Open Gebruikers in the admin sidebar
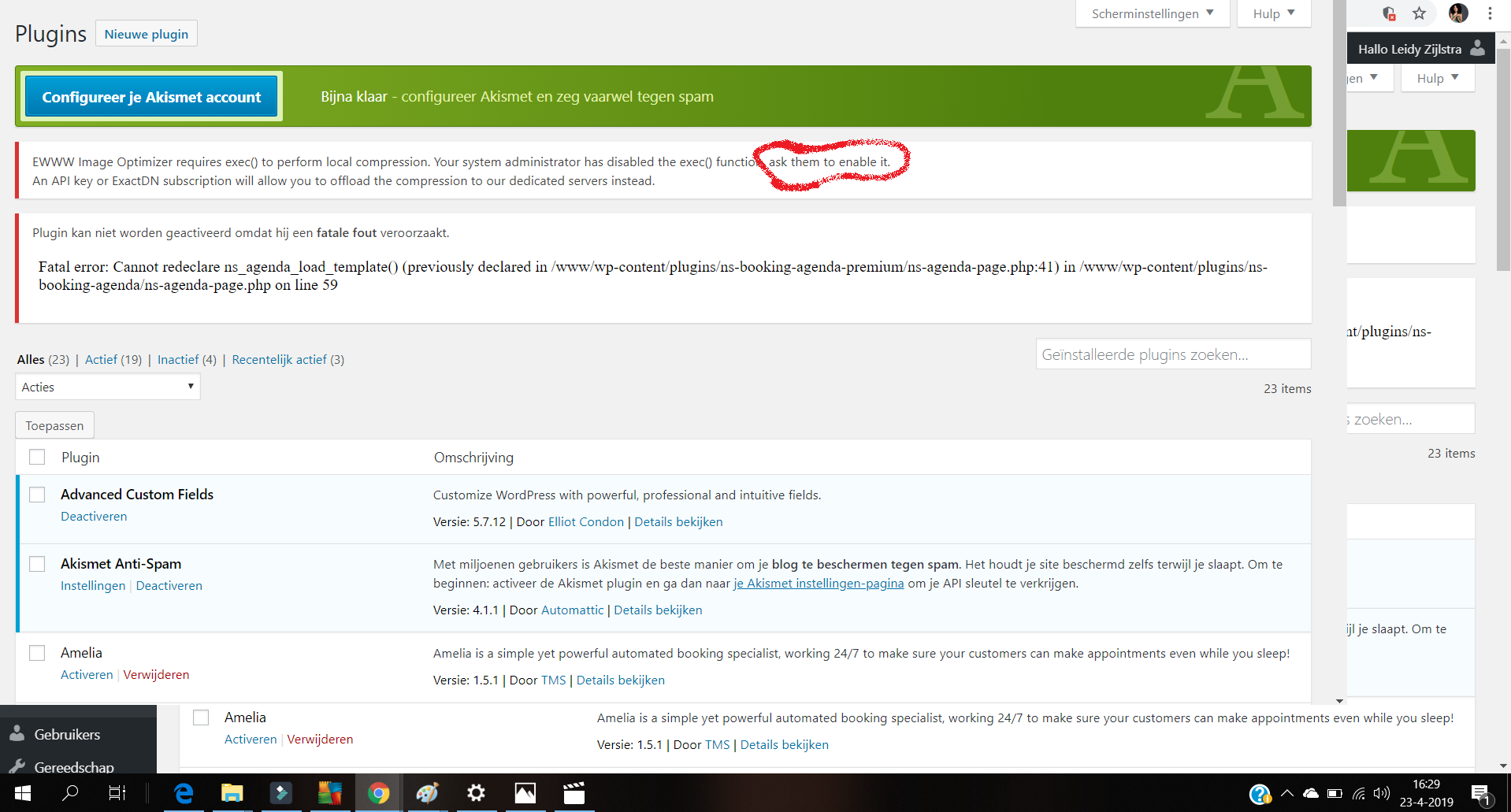This screenshot has height=812, width=1511. click(67, 734)
